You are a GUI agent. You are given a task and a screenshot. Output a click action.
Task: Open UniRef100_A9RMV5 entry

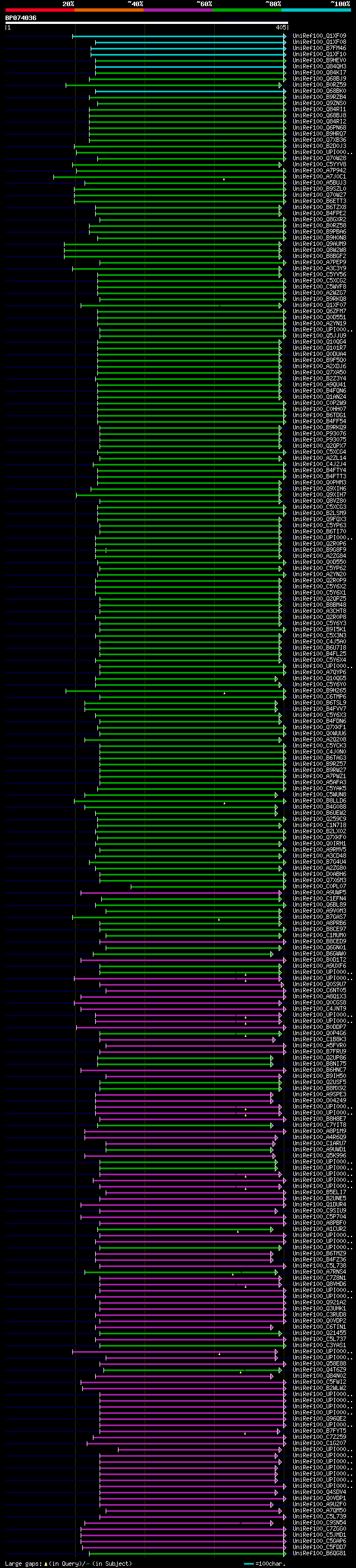pos(319,850)
